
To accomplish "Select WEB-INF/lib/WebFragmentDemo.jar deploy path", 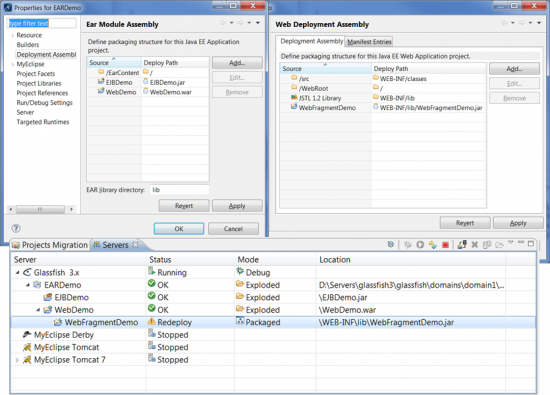I will click(431, 108).
